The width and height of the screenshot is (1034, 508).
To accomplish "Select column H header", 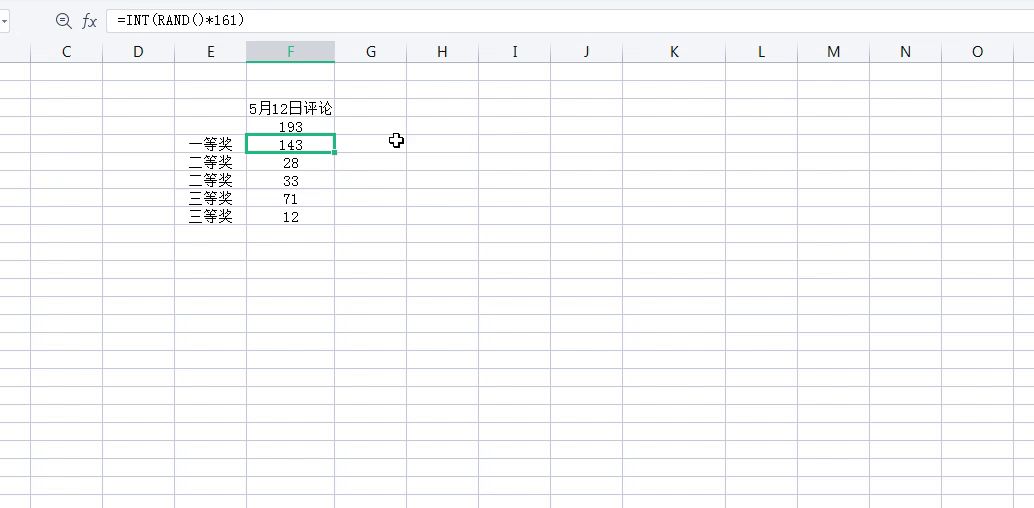I will tap(442, 52).
